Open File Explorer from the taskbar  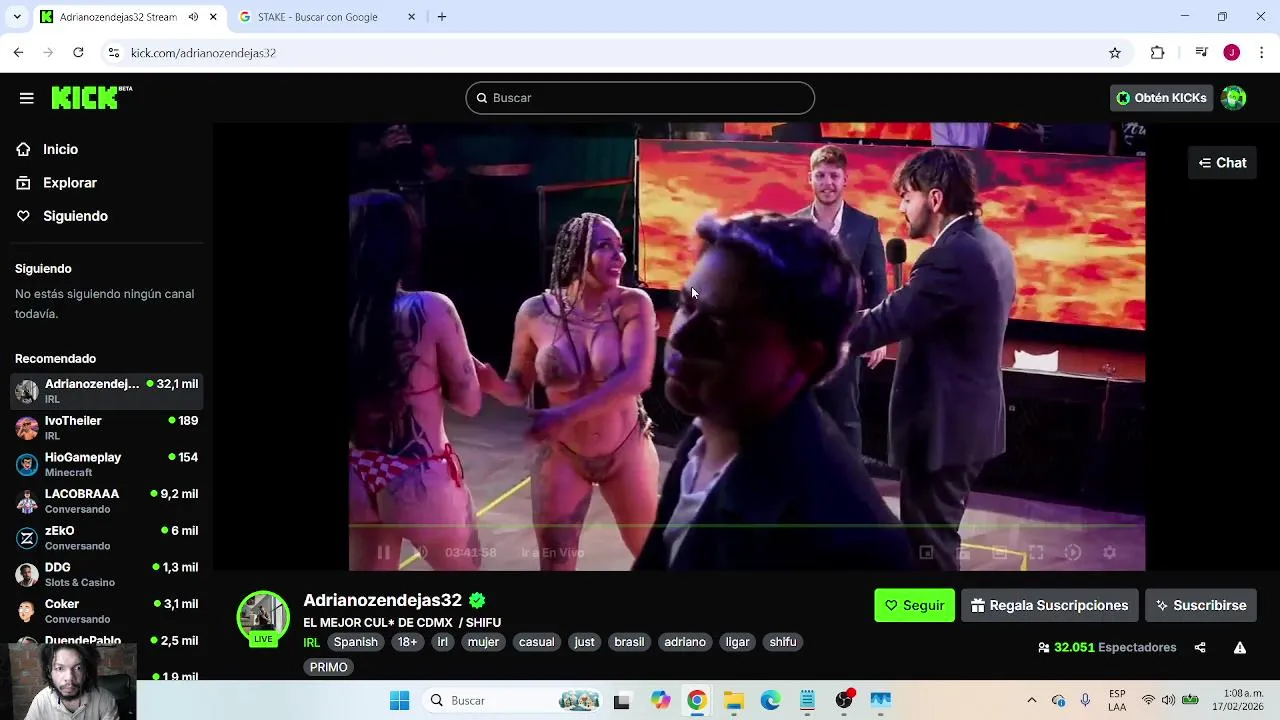[x=734, y=701]
